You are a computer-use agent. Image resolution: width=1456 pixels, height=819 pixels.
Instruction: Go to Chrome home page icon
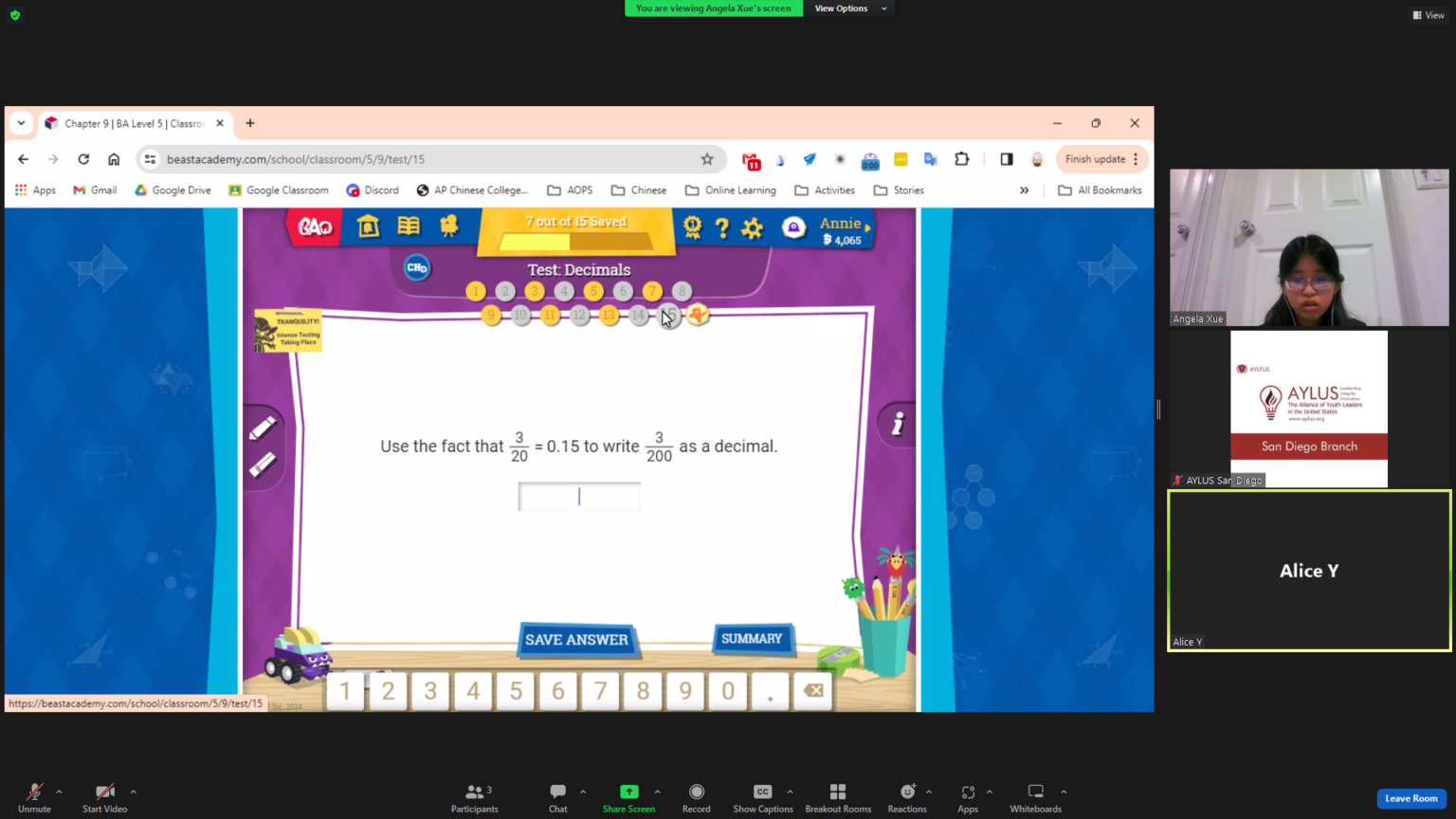pos(114,159)
